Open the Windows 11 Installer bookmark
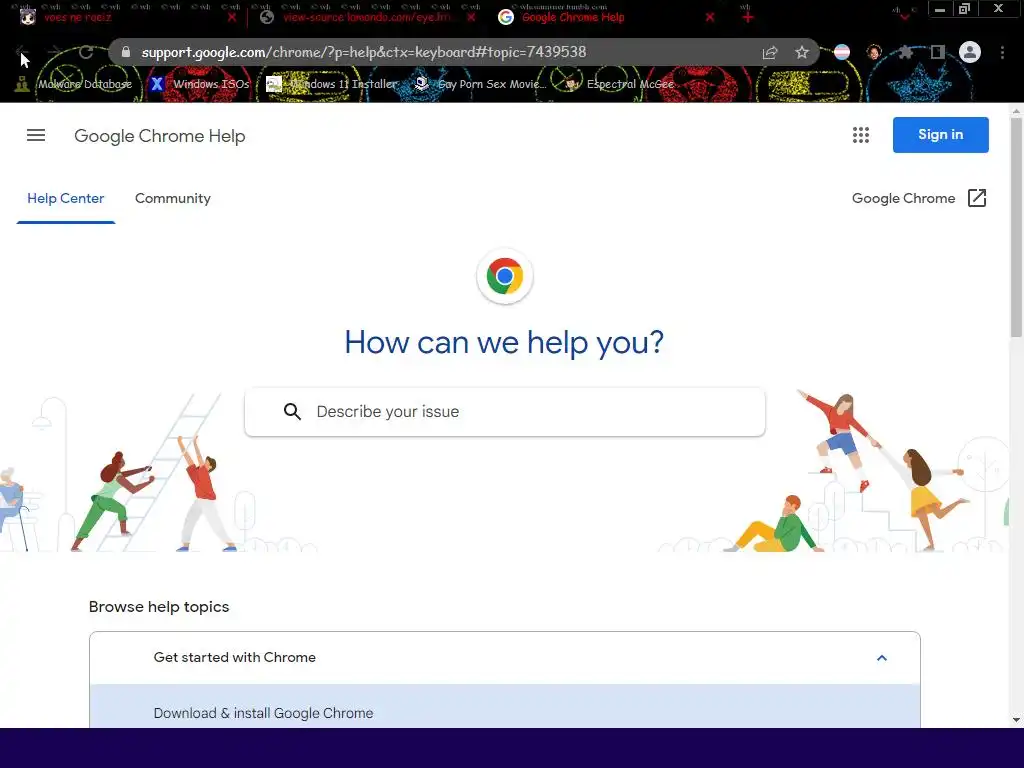1024x768 pixels. pyautogui.click(x=332, y=84)
